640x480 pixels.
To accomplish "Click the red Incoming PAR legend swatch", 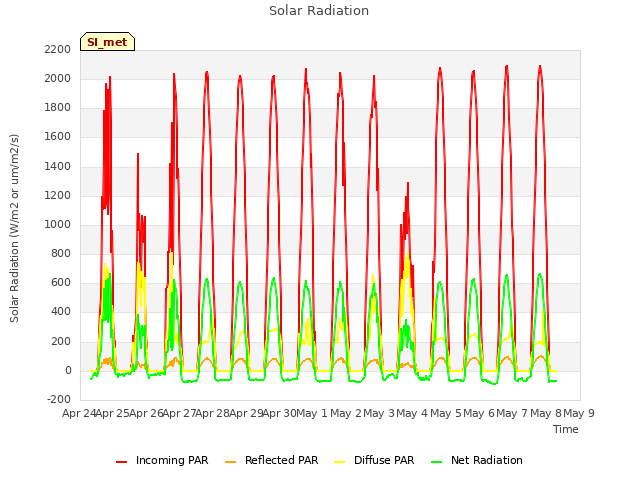I will [122, 462].
